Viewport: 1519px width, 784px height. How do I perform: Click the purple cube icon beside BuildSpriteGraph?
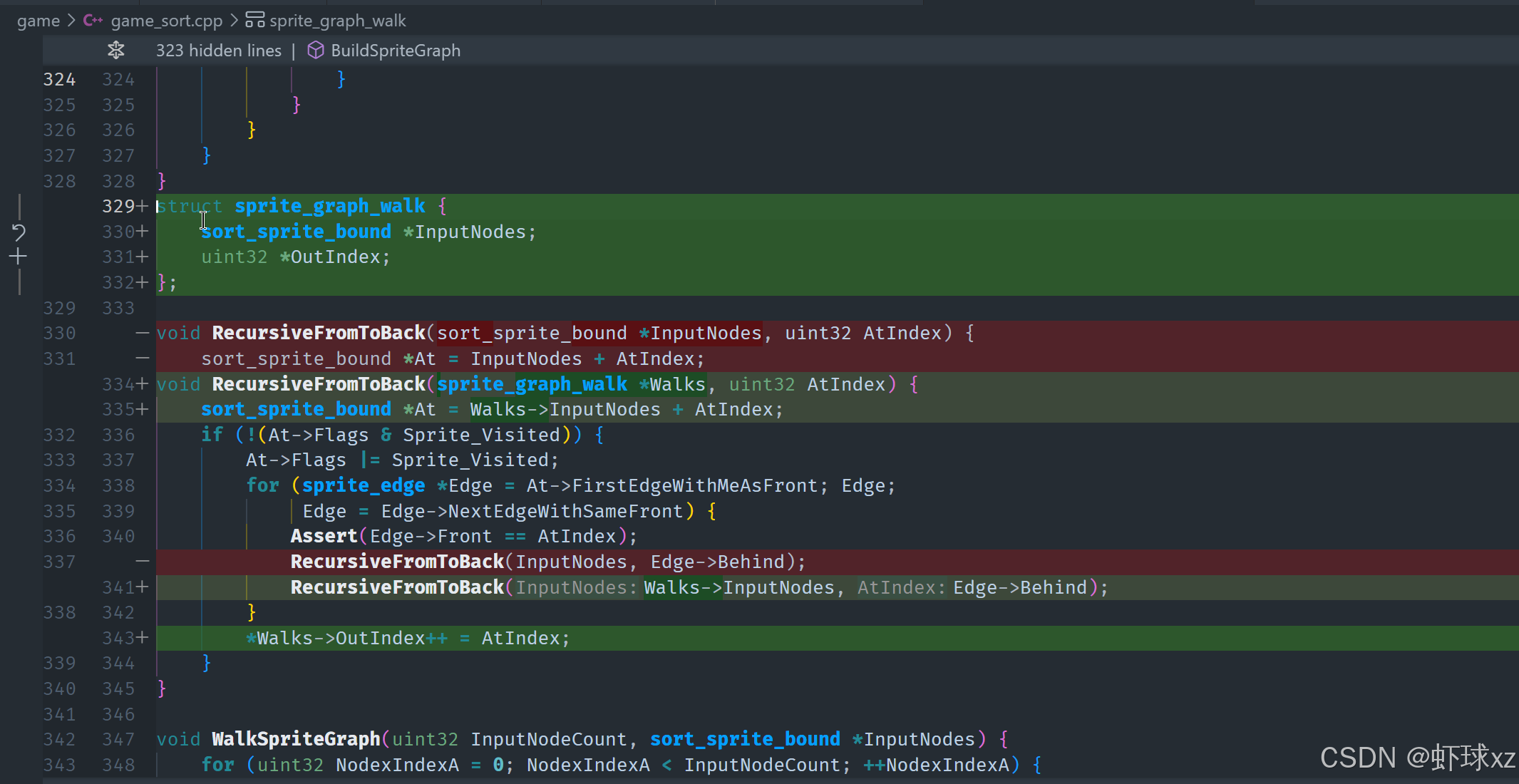click(x=315, y=51)
